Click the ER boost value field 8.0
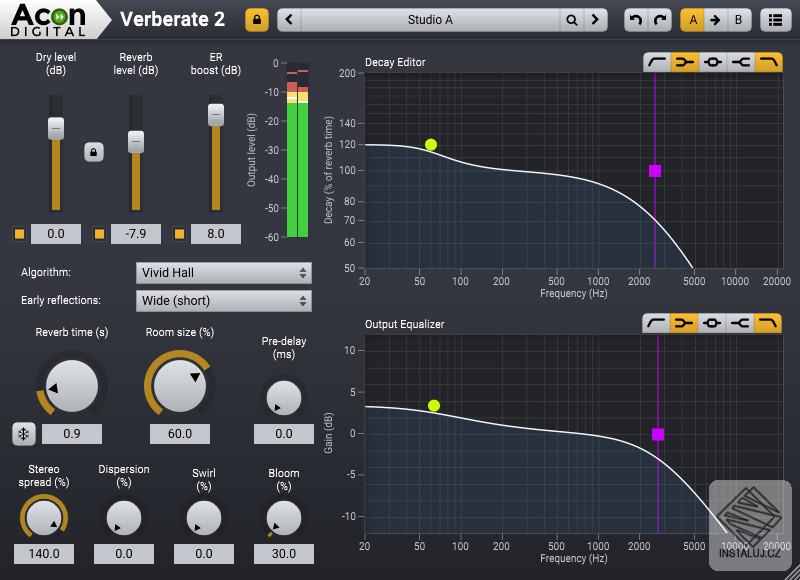This screenshot has height=580, width=800. click(216, 234)
